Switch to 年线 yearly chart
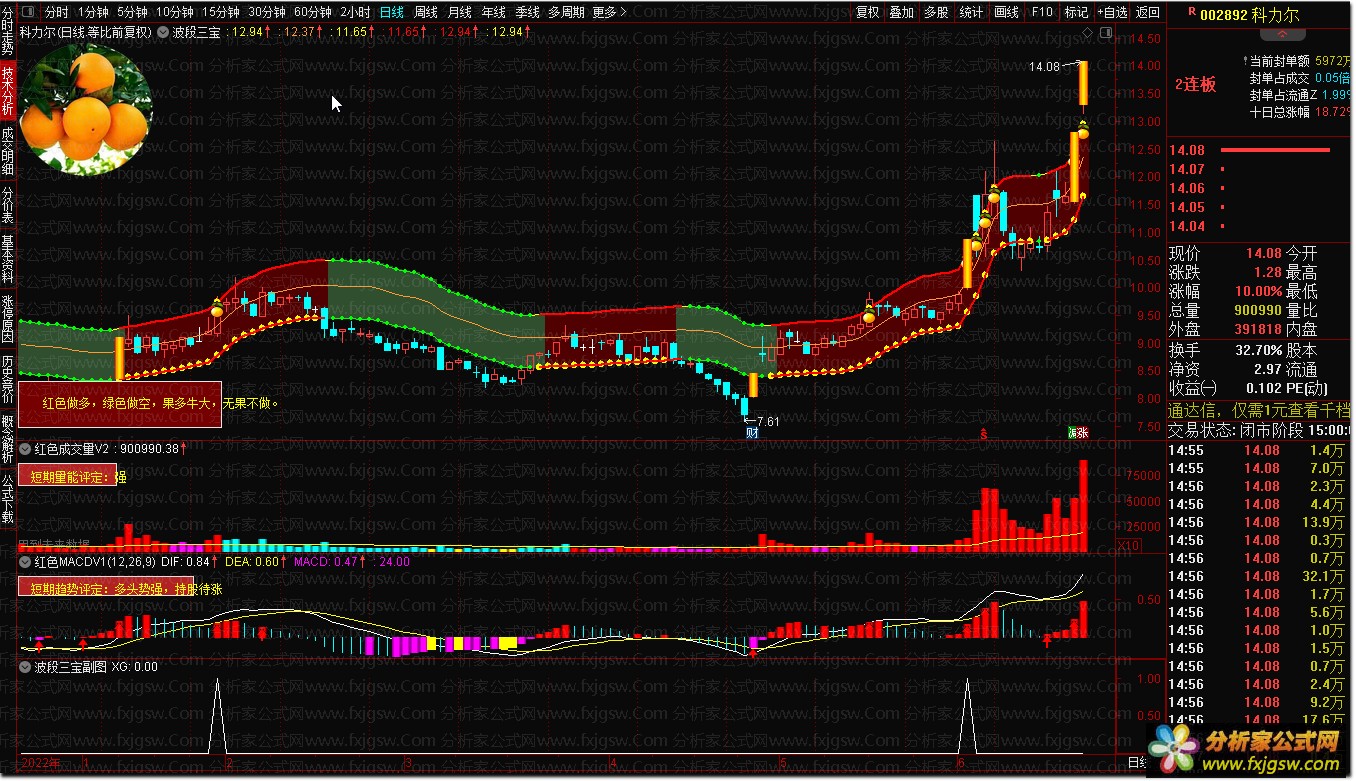1356x781 pixels. 494,12
